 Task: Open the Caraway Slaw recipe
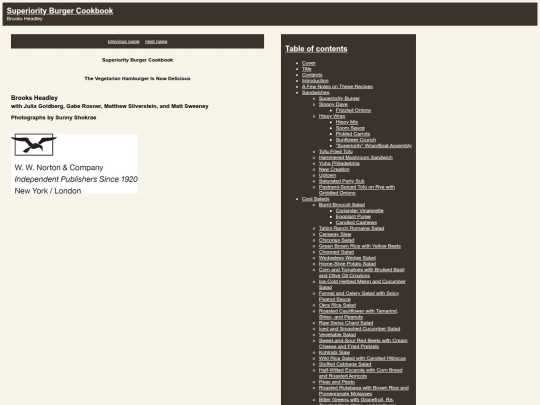[335, 234]
